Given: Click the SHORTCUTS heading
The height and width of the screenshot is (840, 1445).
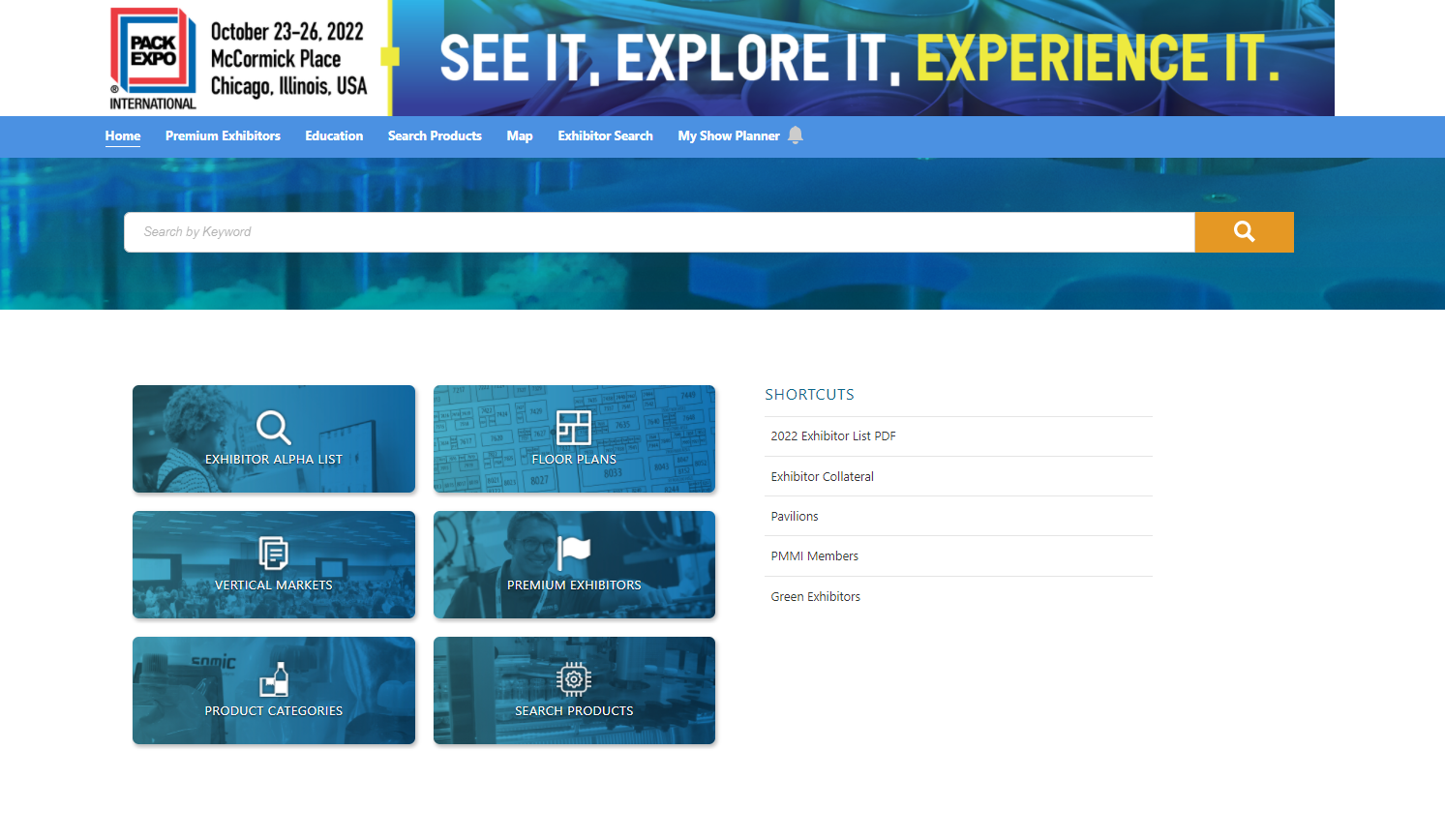Looking at the screenshot, I should [x=809, y=395].
